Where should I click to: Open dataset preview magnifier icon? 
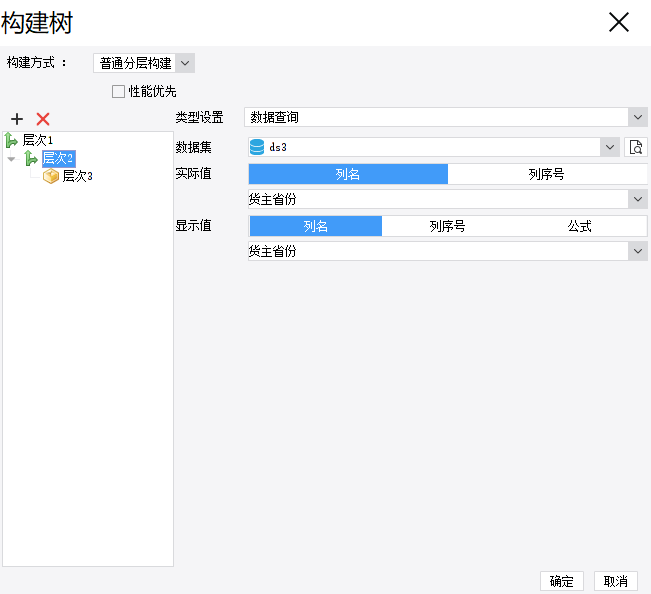point(636,147)
